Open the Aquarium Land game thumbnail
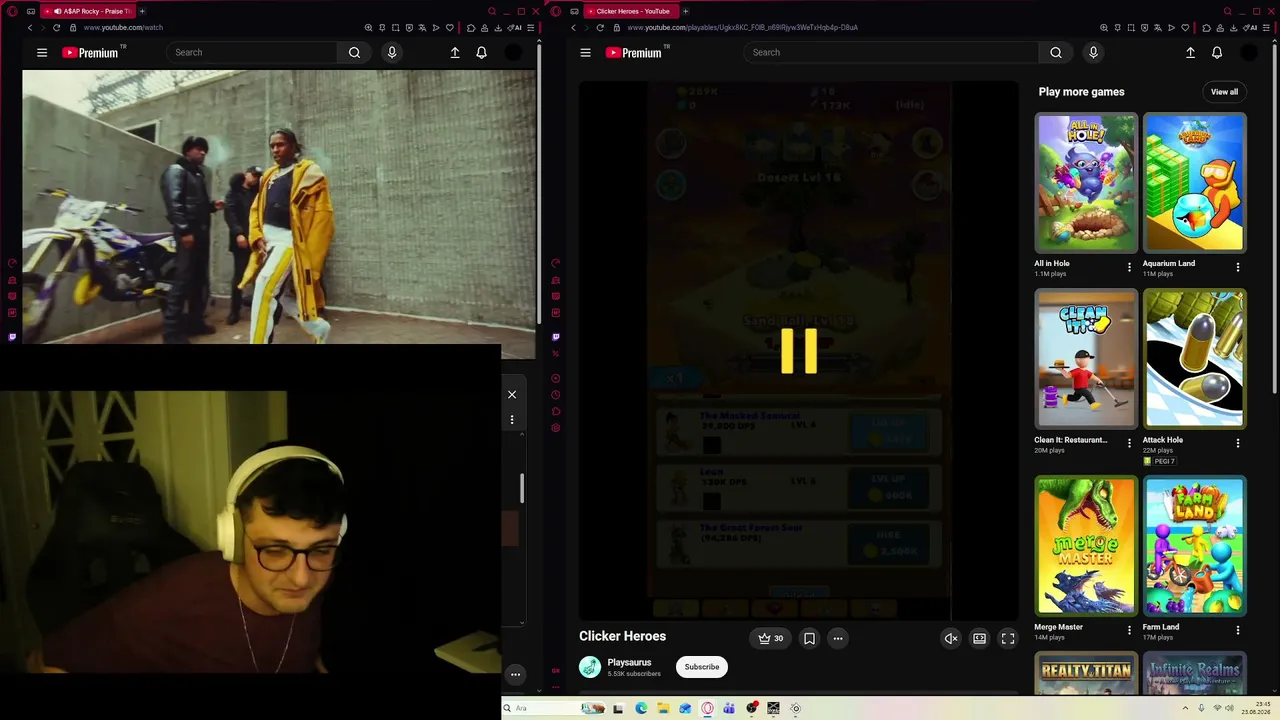Image resolution: width=1280 pixels, height=720 pixels. pos(1195,182)
